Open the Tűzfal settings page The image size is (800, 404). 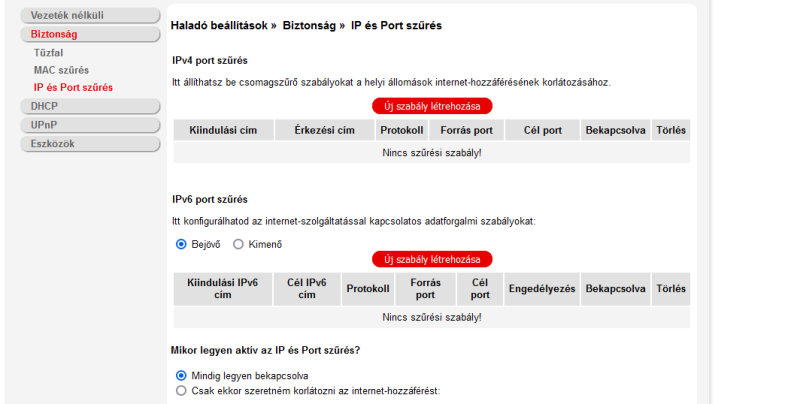click(x=48, y=53)
